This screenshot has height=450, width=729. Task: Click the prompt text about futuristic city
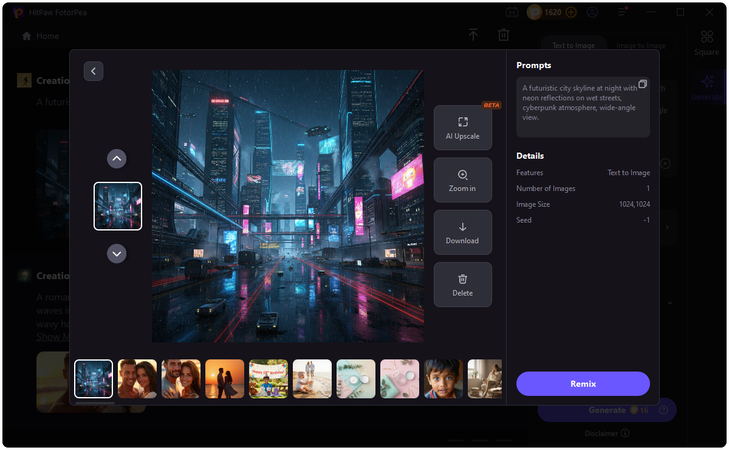pyautogui.click(x=580, y=103)
